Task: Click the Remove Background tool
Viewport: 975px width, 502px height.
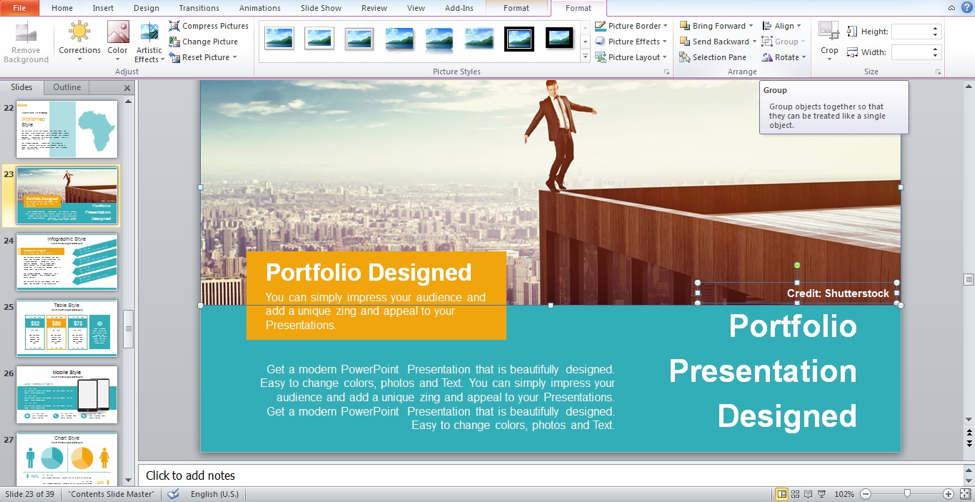Action: coord(25,42)
